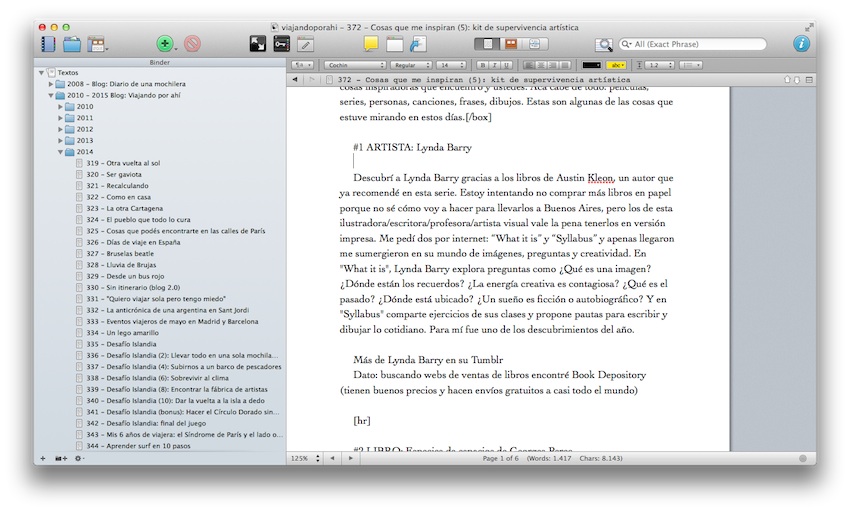The height and width of the screenshot is (512, 850).
Task: Click the green Add document button
Action: 164,44
